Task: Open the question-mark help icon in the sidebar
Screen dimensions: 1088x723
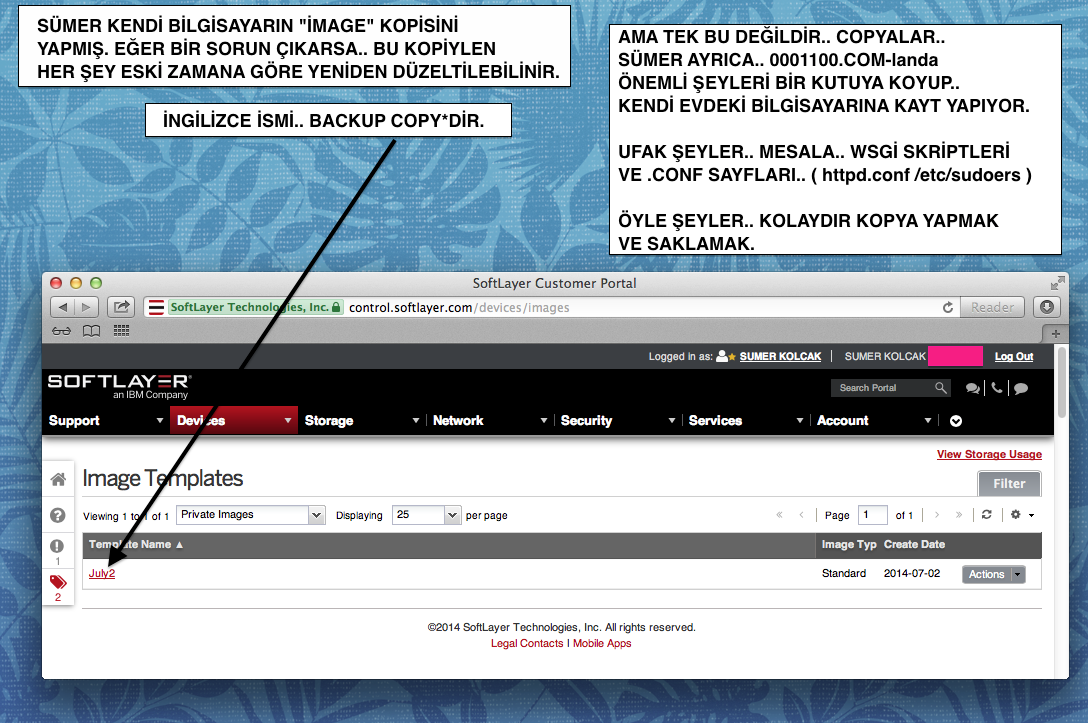Action: (58, 516)
